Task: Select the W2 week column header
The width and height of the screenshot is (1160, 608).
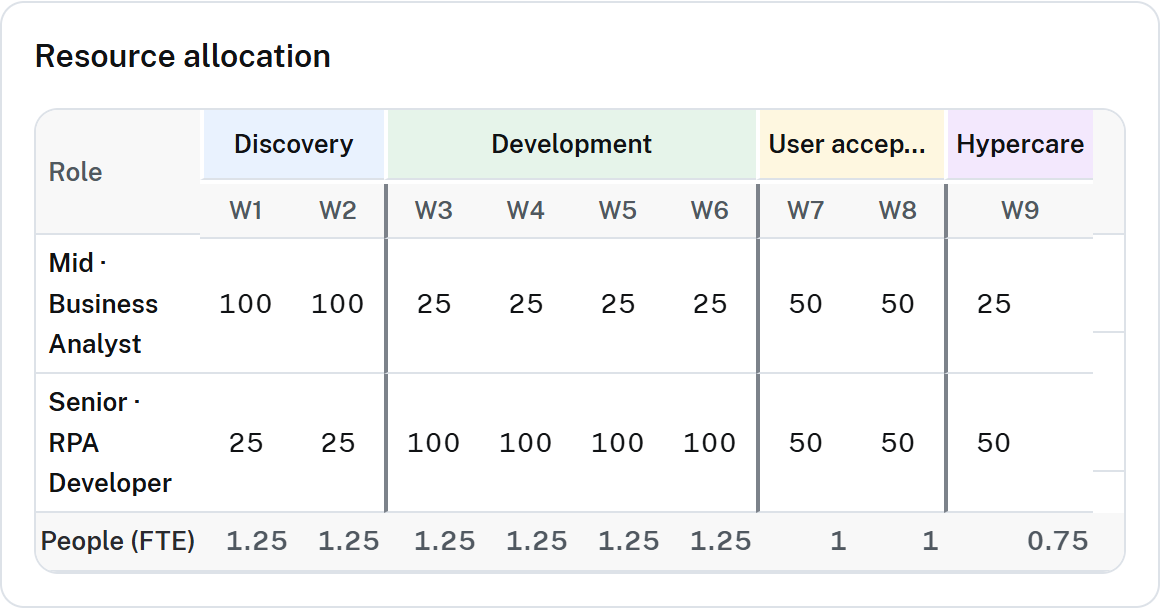Action: point(338,211)
